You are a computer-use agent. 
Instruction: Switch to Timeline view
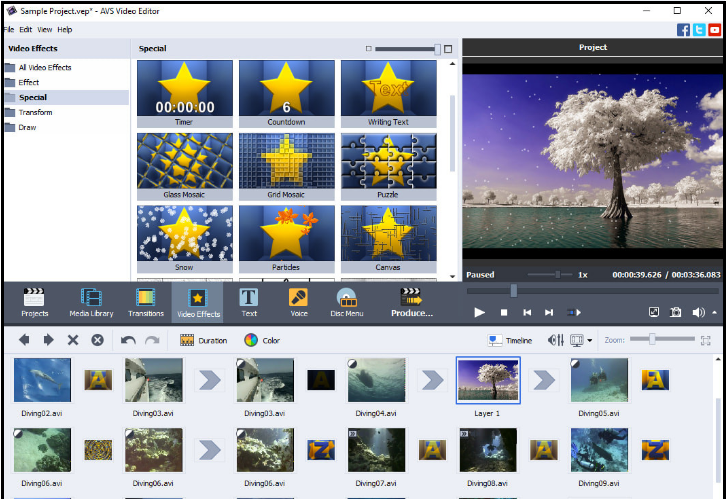tap(510, 340)
